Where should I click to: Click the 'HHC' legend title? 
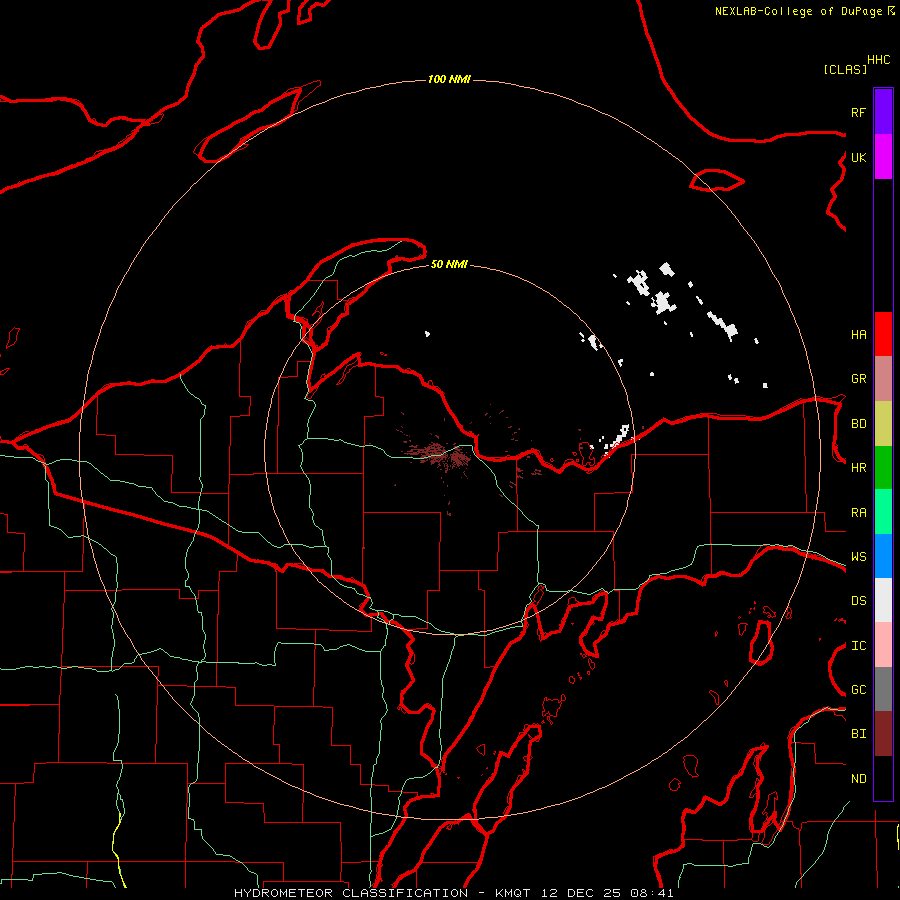tap(879, 60)
